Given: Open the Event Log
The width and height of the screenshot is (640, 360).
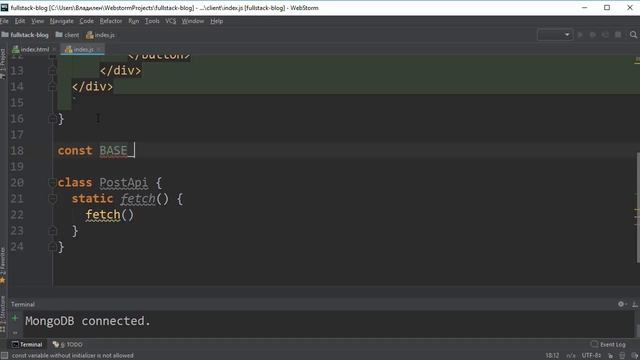Looking at the screenshot, I should tap(608, 344).
